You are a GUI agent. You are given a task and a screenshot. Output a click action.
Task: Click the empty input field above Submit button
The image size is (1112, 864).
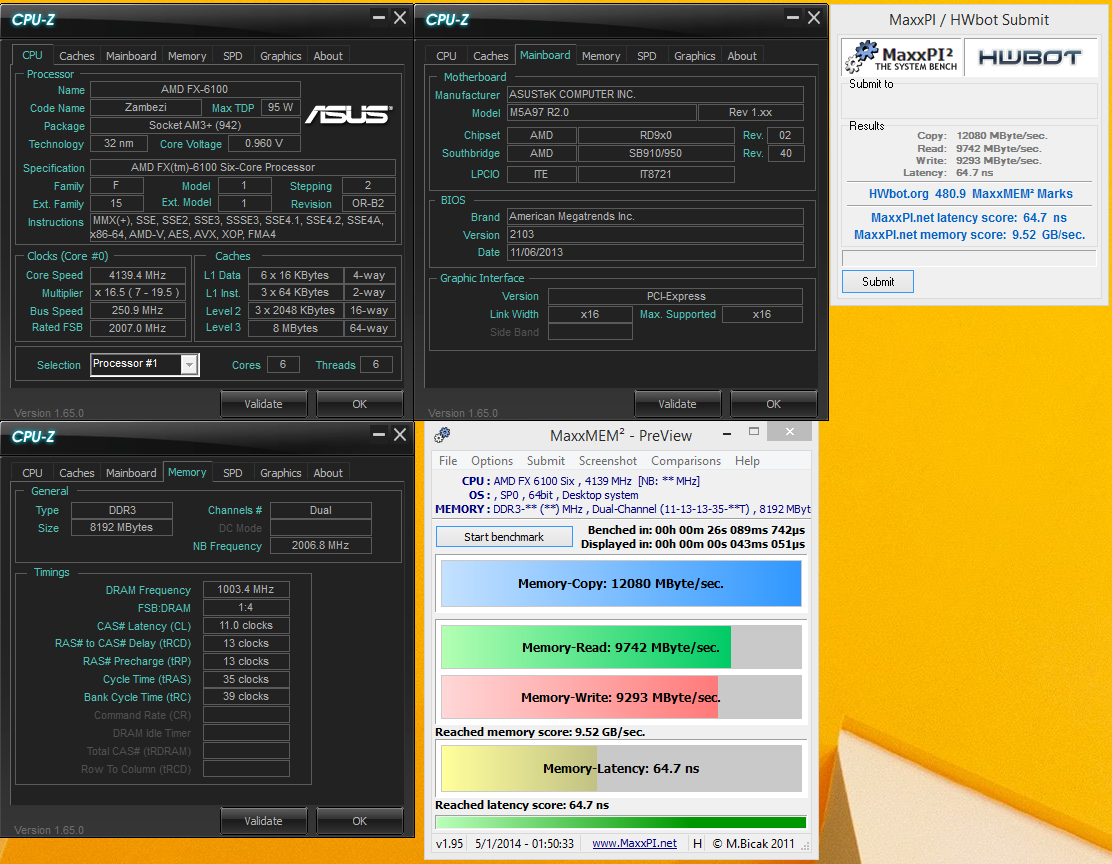coord(969,257)
